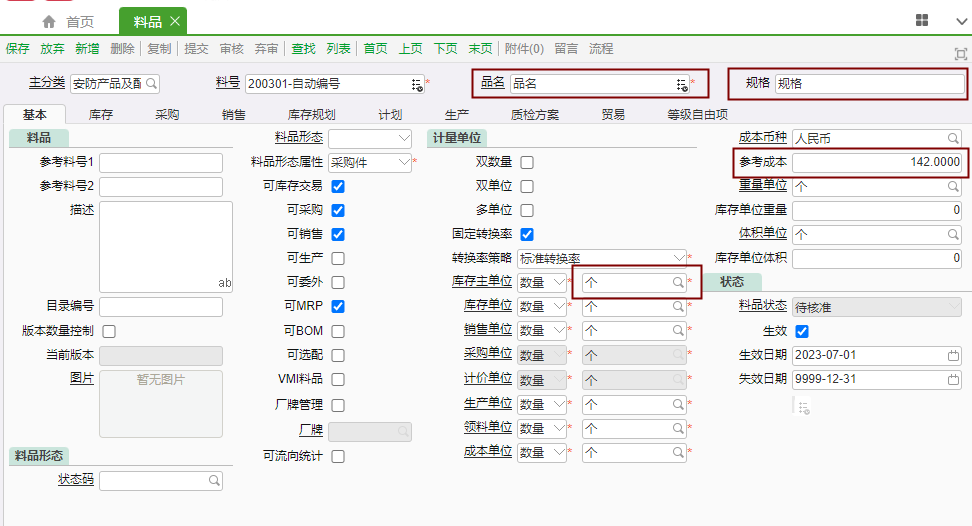Click search icon in 成本币种 field
This screenshot has height=526, width=972.
click(x=953, y=138)
